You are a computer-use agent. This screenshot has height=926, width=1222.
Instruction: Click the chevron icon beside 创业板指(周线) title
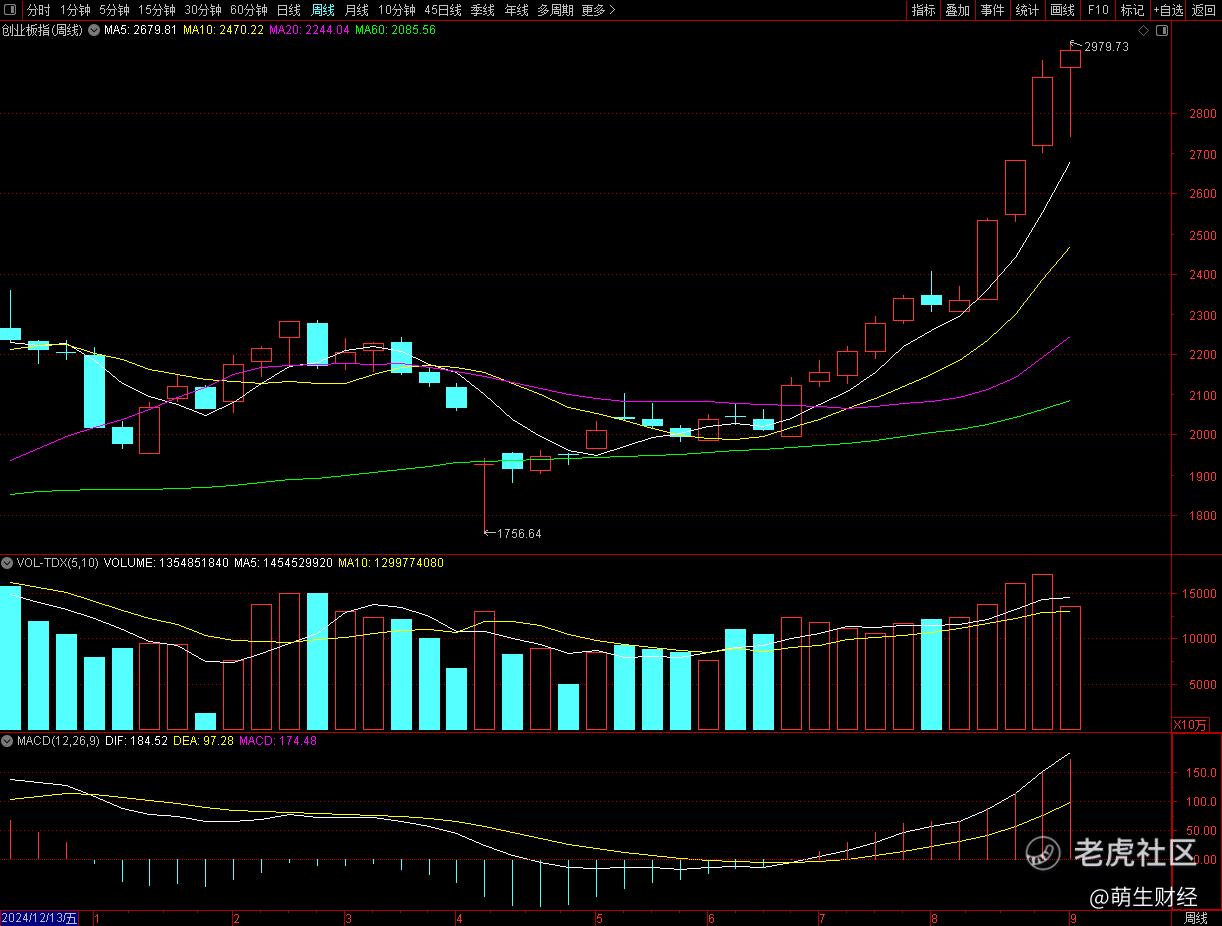pyautogui.click(x=93, y=30)
